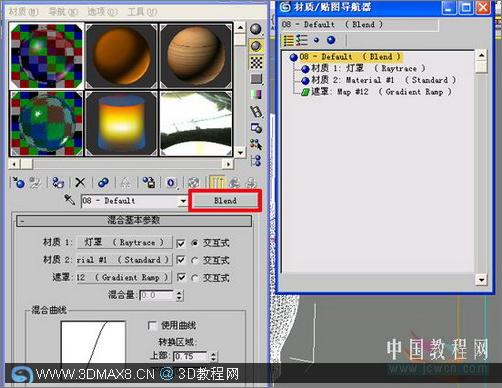The height and width of the screenshot is (388, 502).
Task: Switch navigator to View List plus Icons mode
Action: (x=302, y=40)
